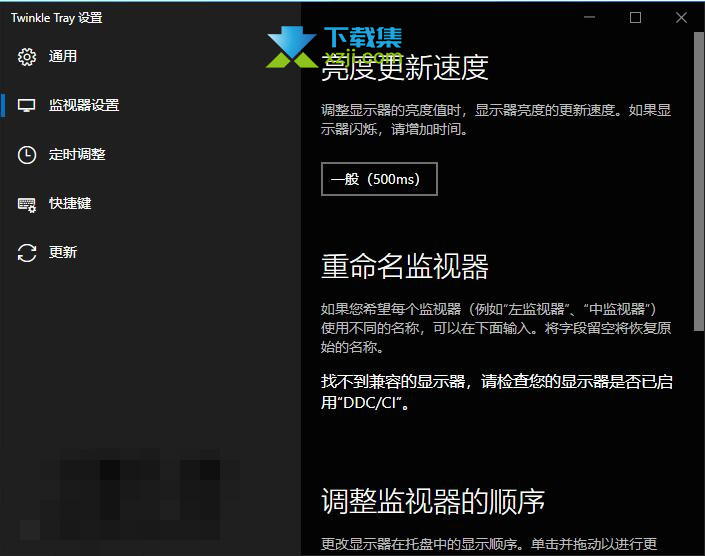Click the 亮度更新速度 heading

coord(405,68)
